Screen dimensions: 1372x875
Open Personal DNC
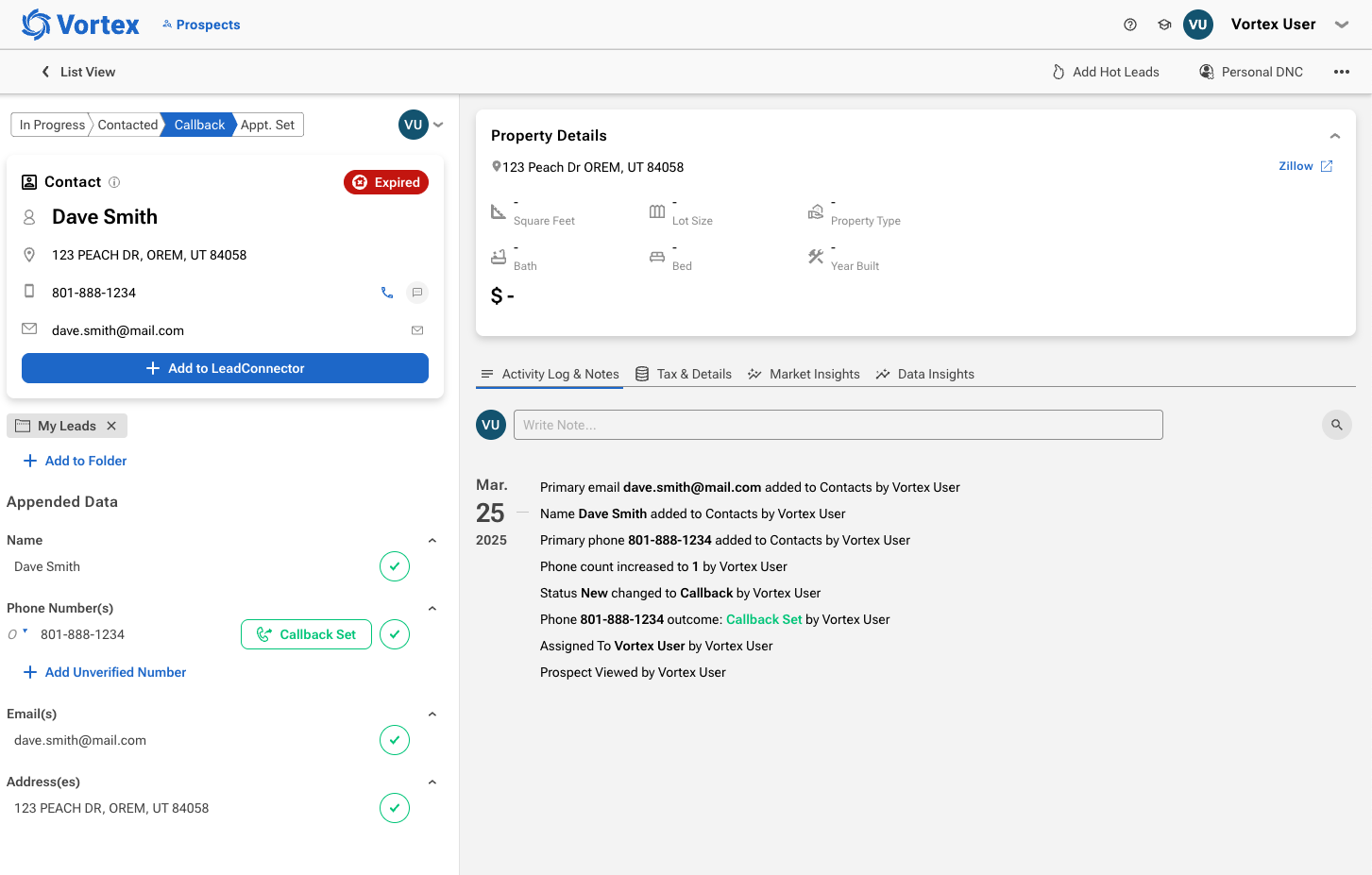click(1251, 72)
